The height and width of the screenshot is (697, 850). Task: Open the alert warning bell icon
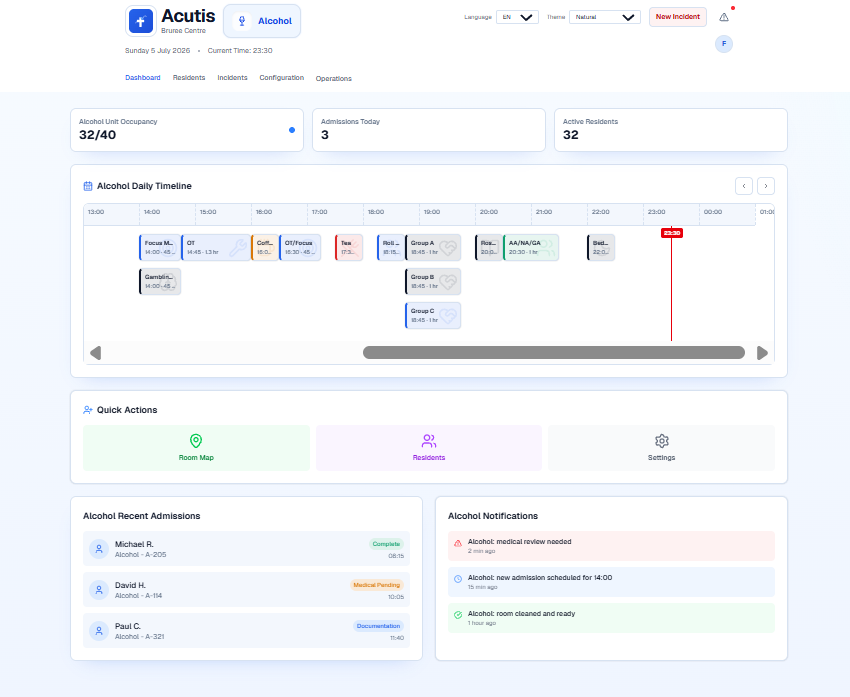pyautogui.click(x=724, y=17)
